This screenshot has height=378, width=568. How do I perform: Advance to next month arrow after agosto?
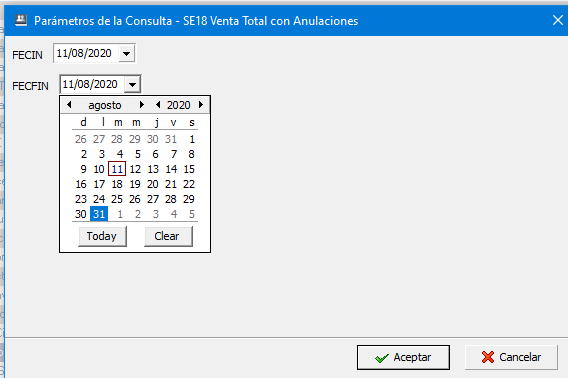pyautogui.click(x=142, y=105)
